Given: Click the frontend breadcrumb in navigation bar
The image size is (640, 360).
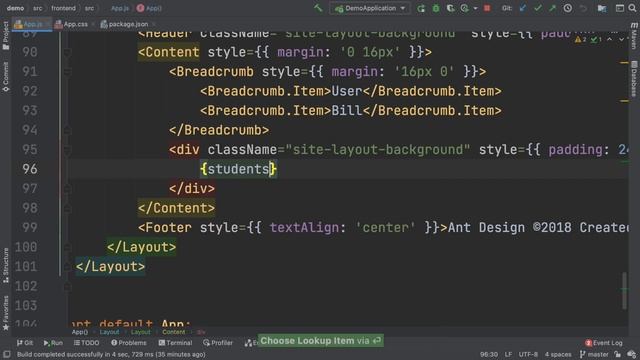Looking at the screenshot, I should [x=63, y=8].
